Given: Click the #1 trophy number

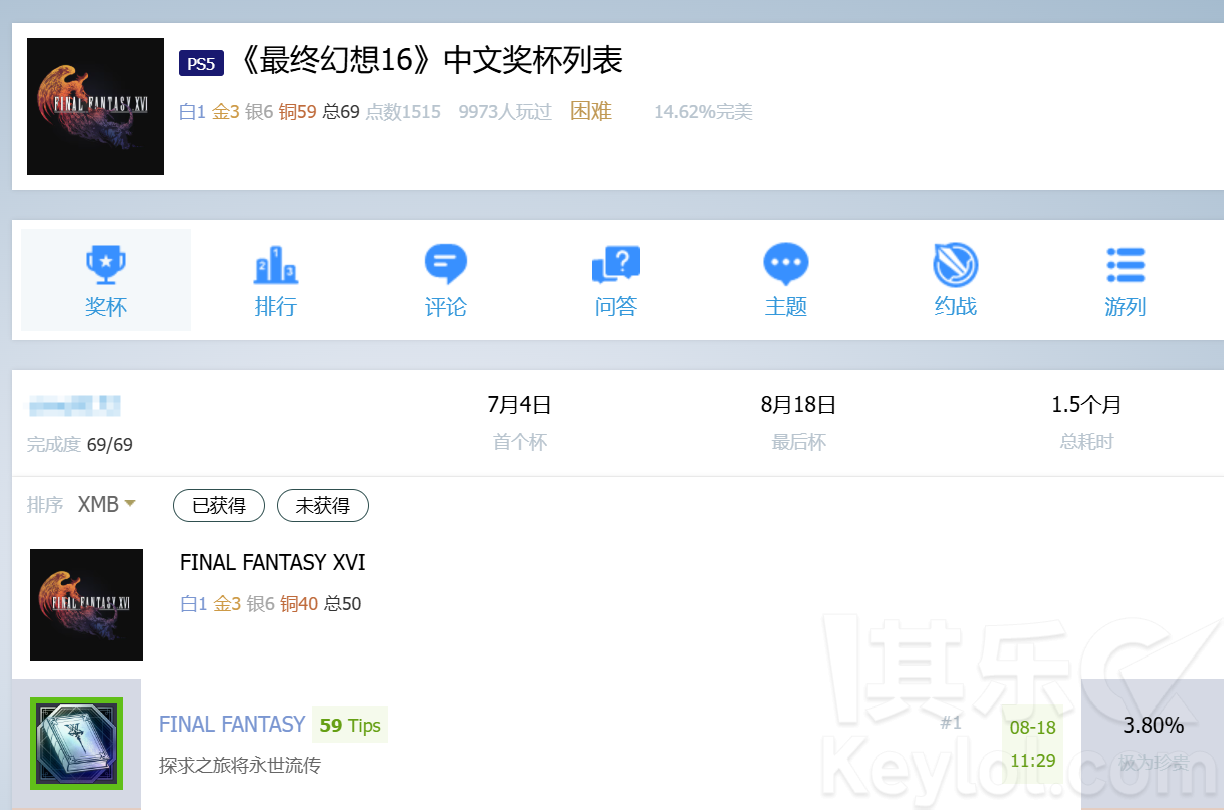Looking at the screenshot, I should point(951,722).
